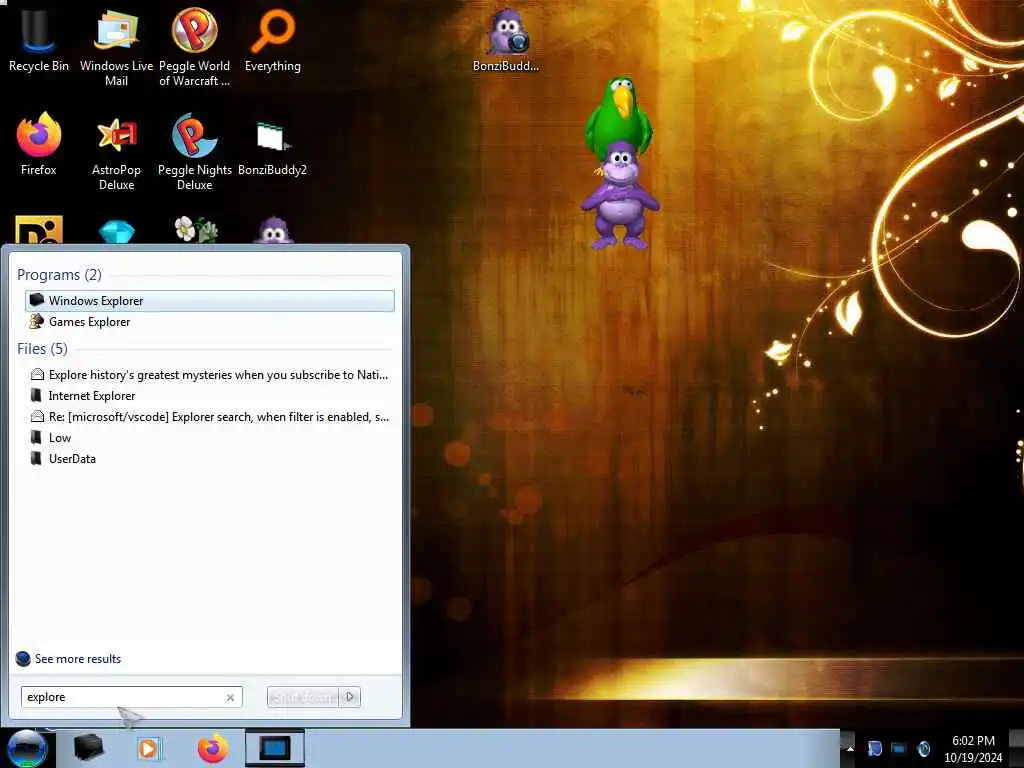Open Windows Live Mail desktop icon

(x=116, y=47)
